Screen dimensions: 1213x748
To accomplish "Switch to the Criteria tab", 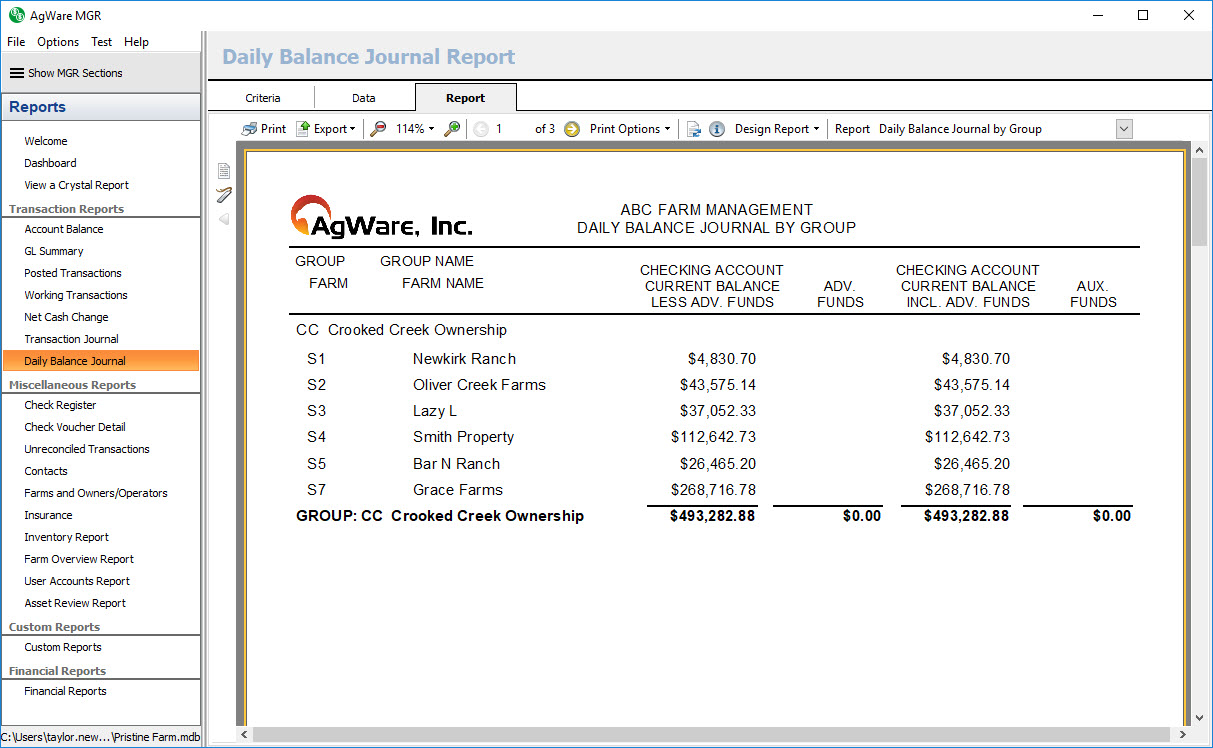I will (263, 98).
